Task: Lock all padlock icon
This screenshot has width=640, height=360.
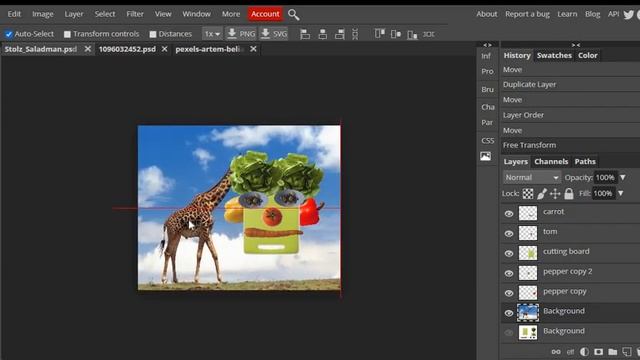Action: click(569, 193)
